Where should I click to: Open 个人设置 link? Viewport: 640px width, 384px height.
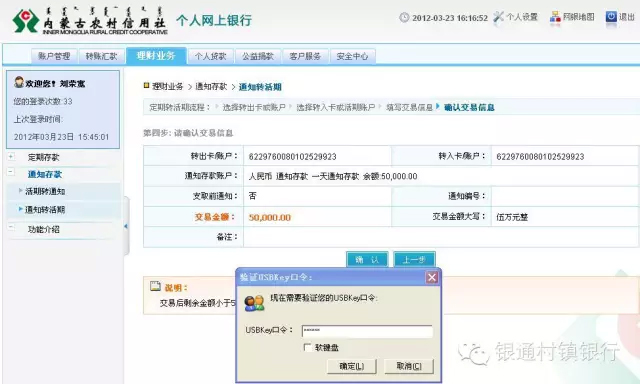[x=522, y=17]
